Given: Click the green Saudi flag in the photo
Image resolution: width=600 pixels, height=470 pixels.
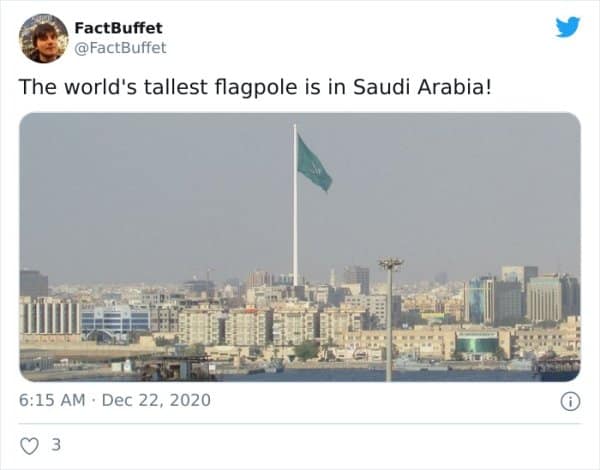Looking at the screenshot, I should pyautogui.click(x=313, y=163).
